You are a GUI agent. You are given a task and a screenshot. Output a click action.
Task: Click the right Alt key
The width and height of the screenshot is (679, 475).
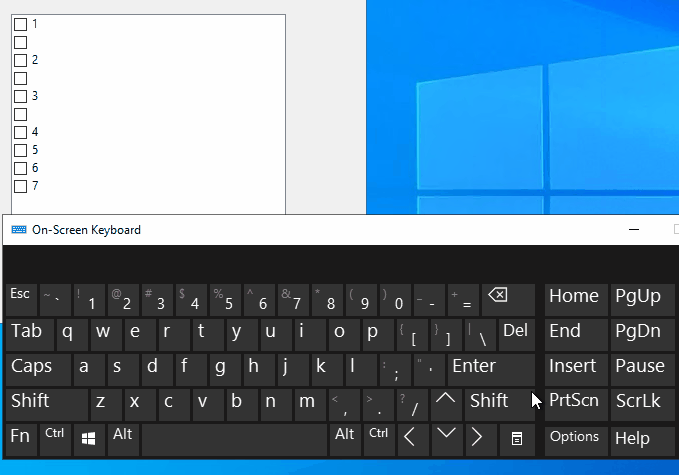click(345, 439)
